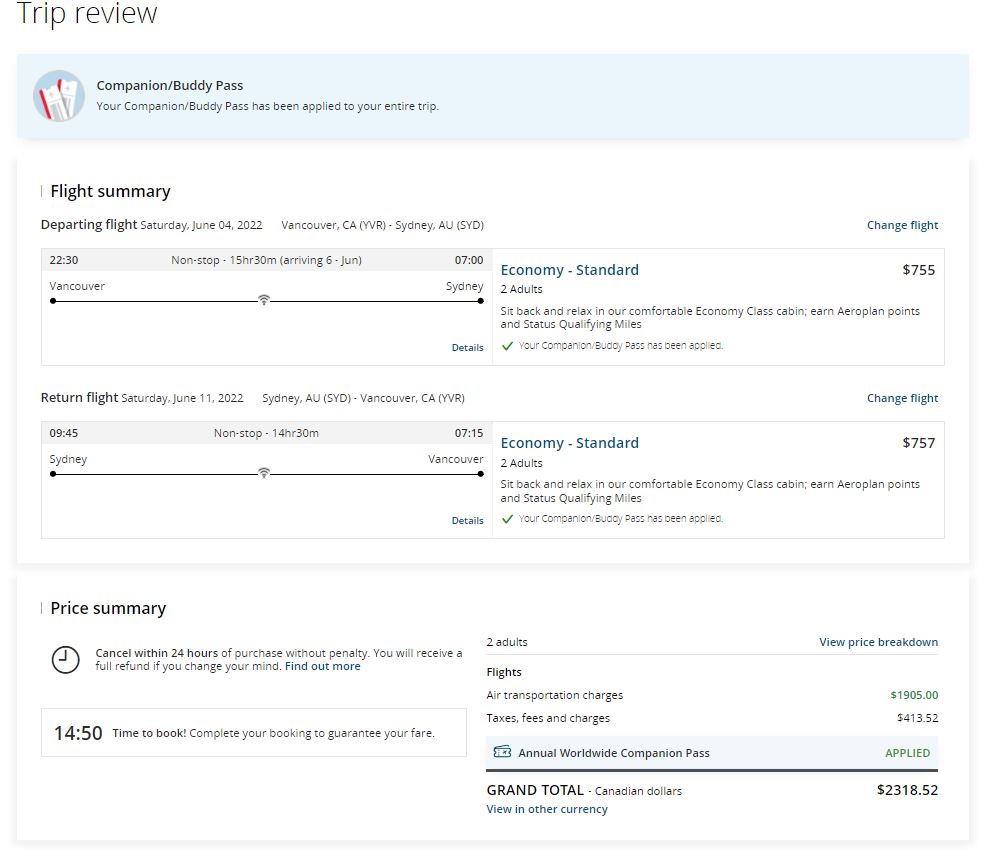This screenshot has width=1000, height=856.
Task: Click the grand total $2318.52 amount
Action: (x=907, y=790)
